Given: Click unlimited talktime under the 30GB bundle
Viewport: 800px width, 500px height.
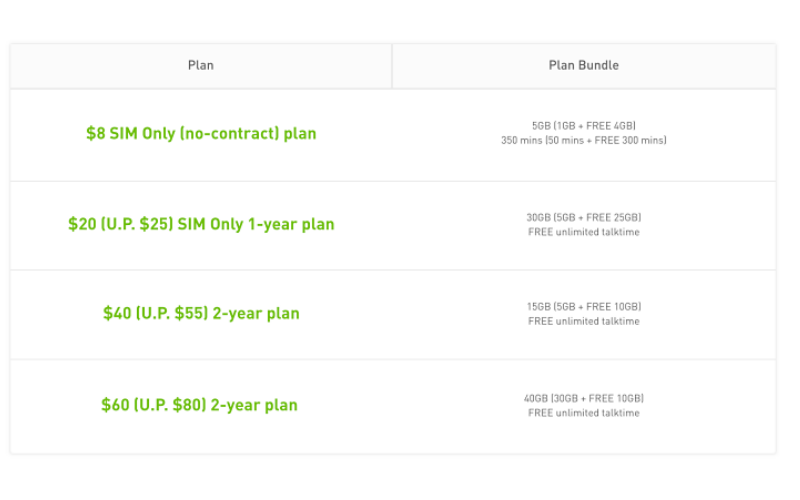Looking at the screenshot, I should (583, 232).
